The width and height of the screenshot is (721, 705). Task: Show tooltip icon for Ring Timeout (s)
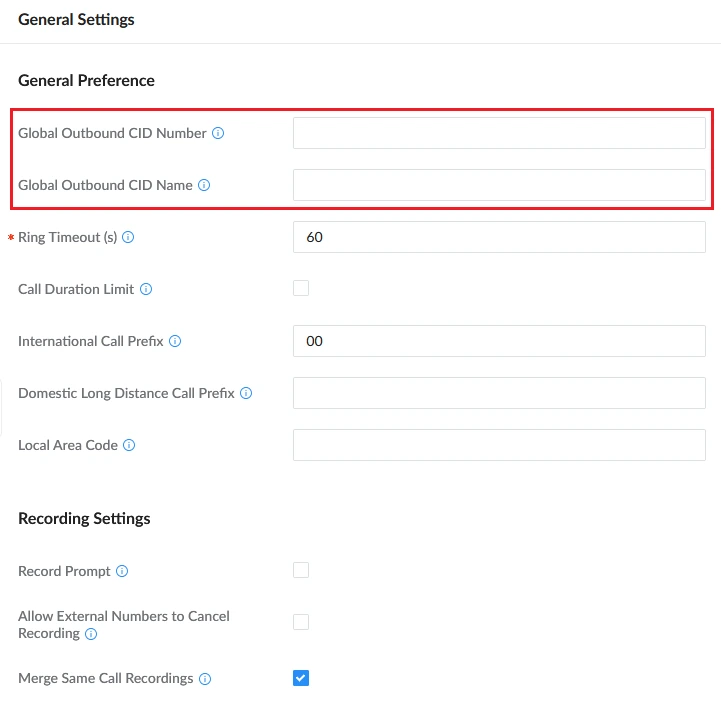tap(128, 237)
